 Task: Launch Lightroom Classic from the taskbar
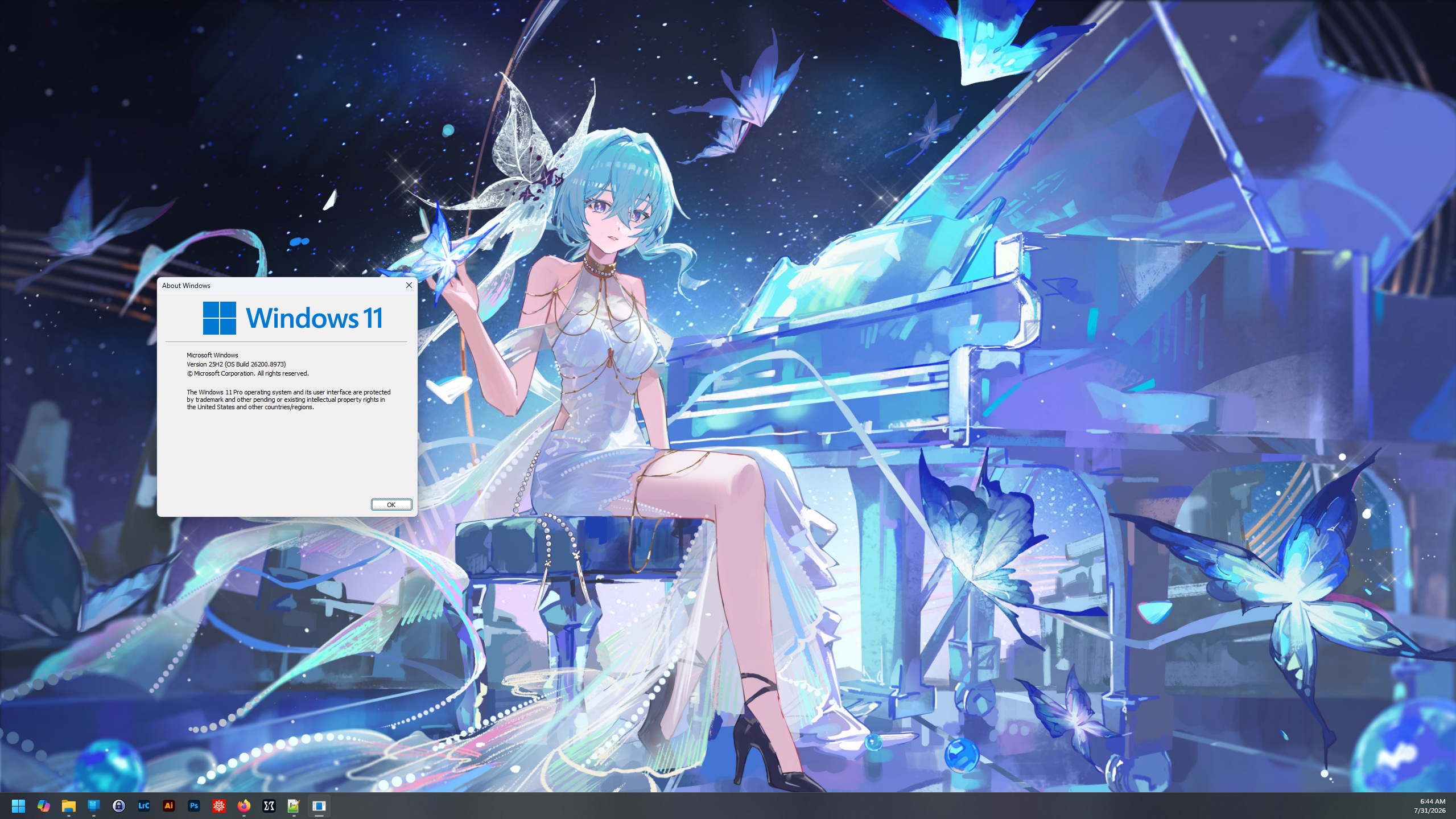pyautogui.click(x=143, y=805)
